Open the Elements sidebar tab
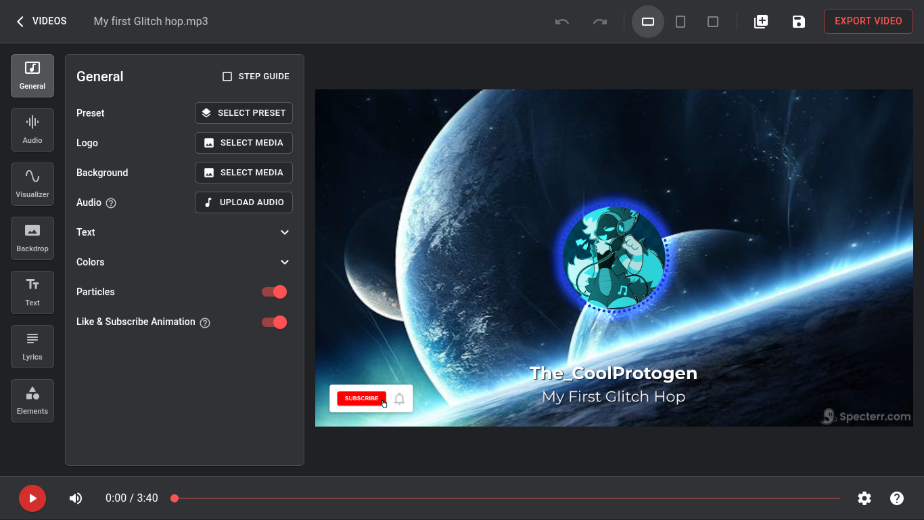This screenshot has height=520, width=924. click(x=32, y=401)
